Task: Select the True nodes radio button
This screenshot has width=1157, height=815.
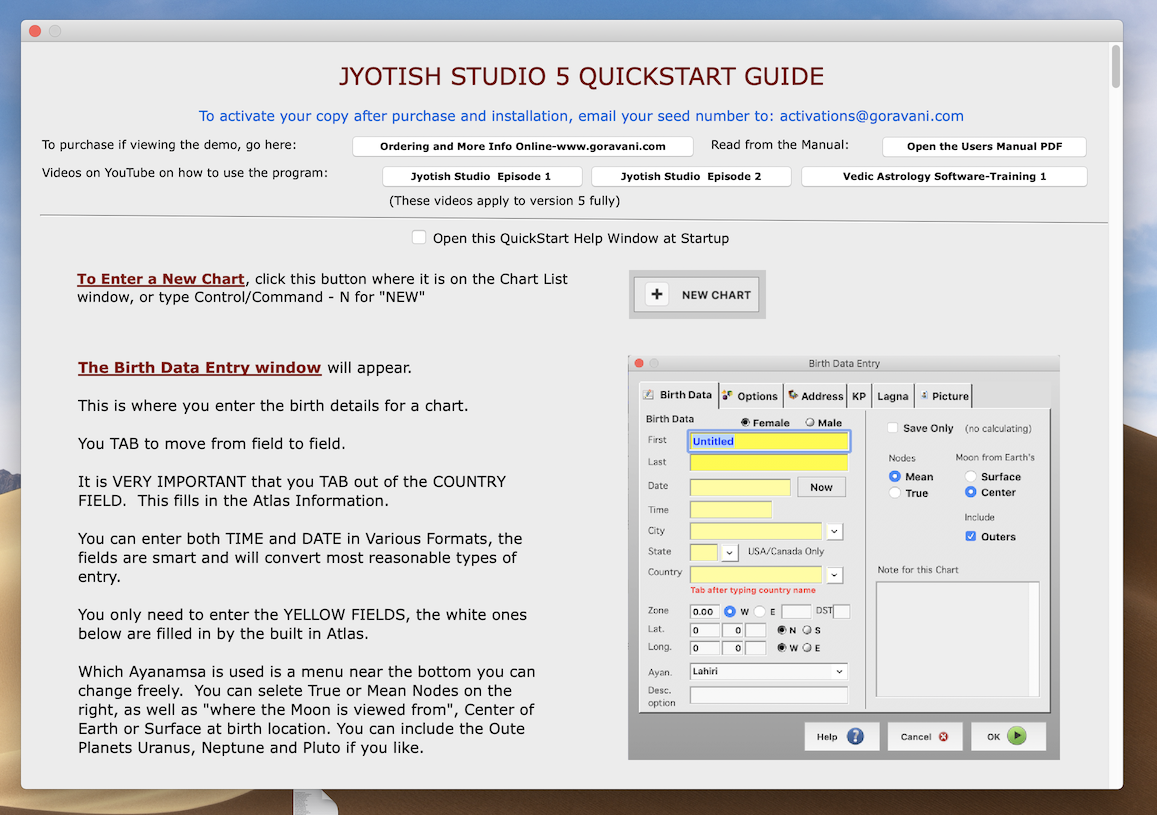Action: pos(895,493)
